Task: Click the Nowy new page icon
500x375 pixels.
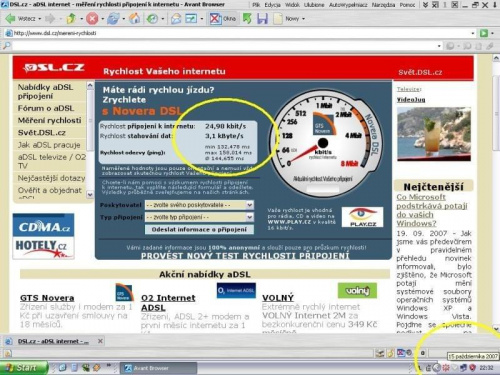Action: click(278, 19)
